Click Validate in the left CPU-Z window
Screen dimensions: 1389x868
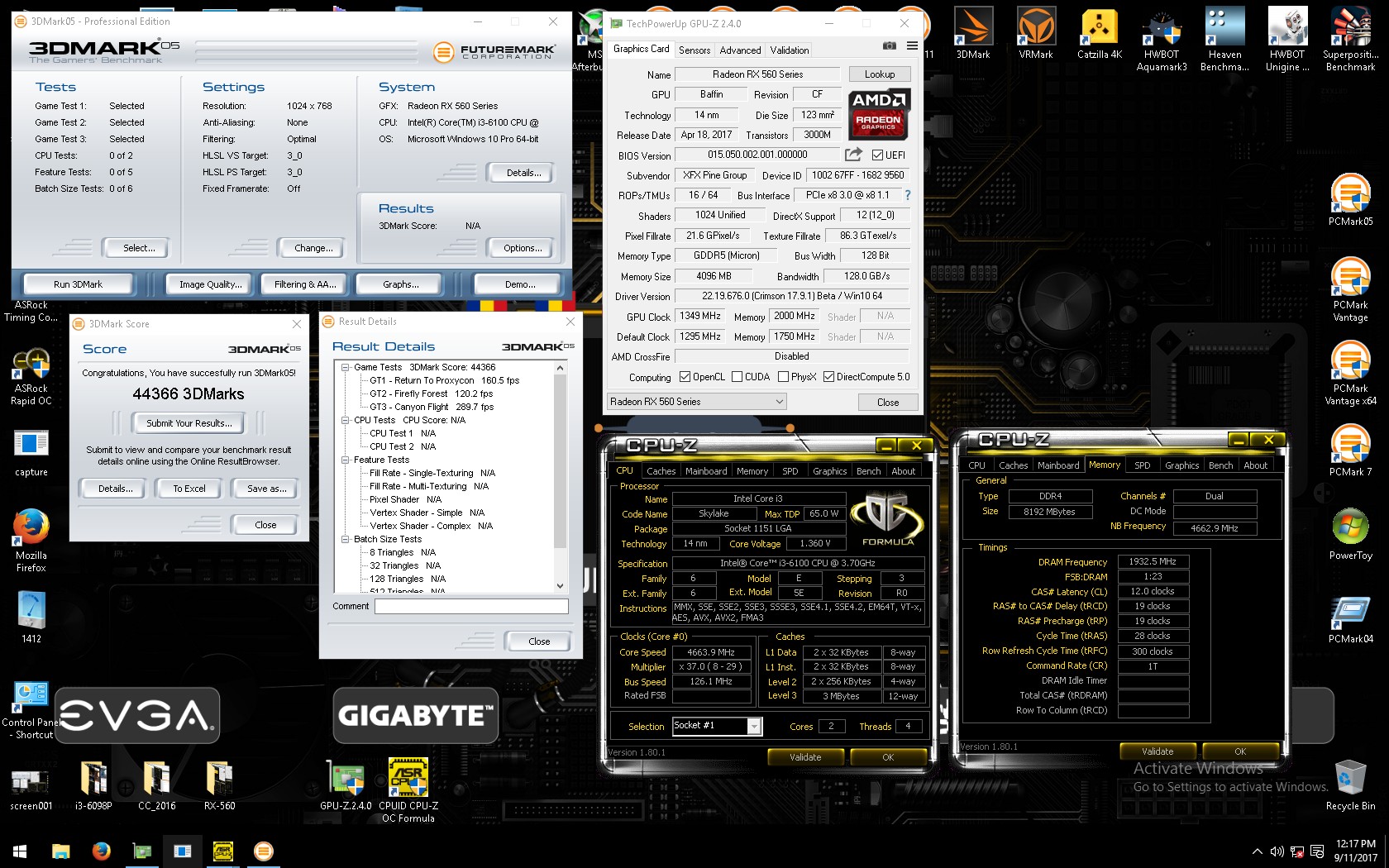tap(805, 757)
